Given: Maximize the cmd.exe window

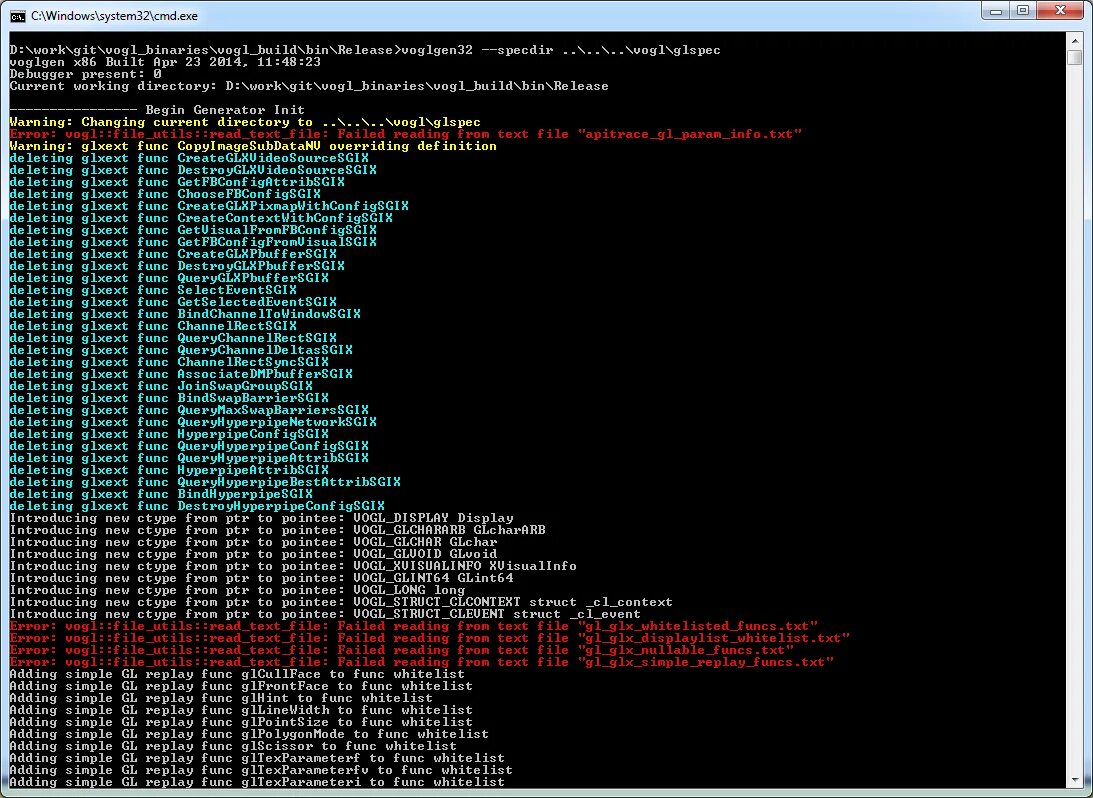Looking at the screenshot, I should coord(1023,11).
